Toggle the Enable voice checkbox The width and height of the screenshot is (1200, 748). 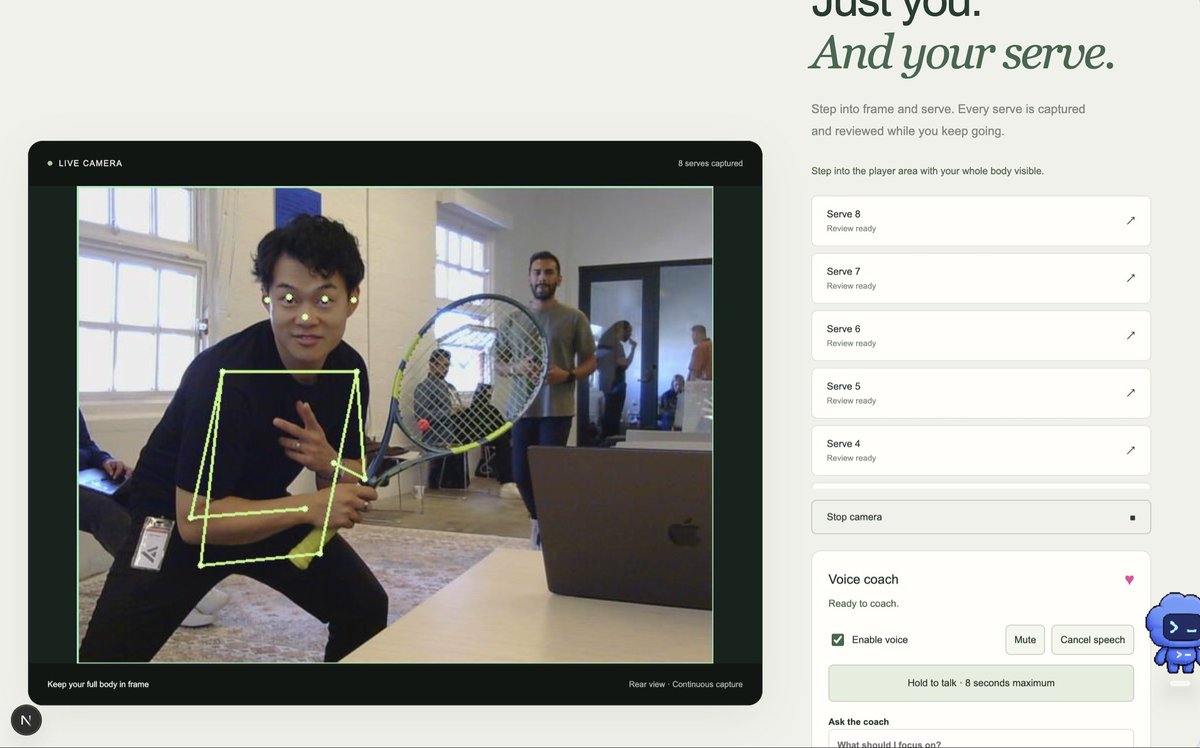click(x=838, y=640)
